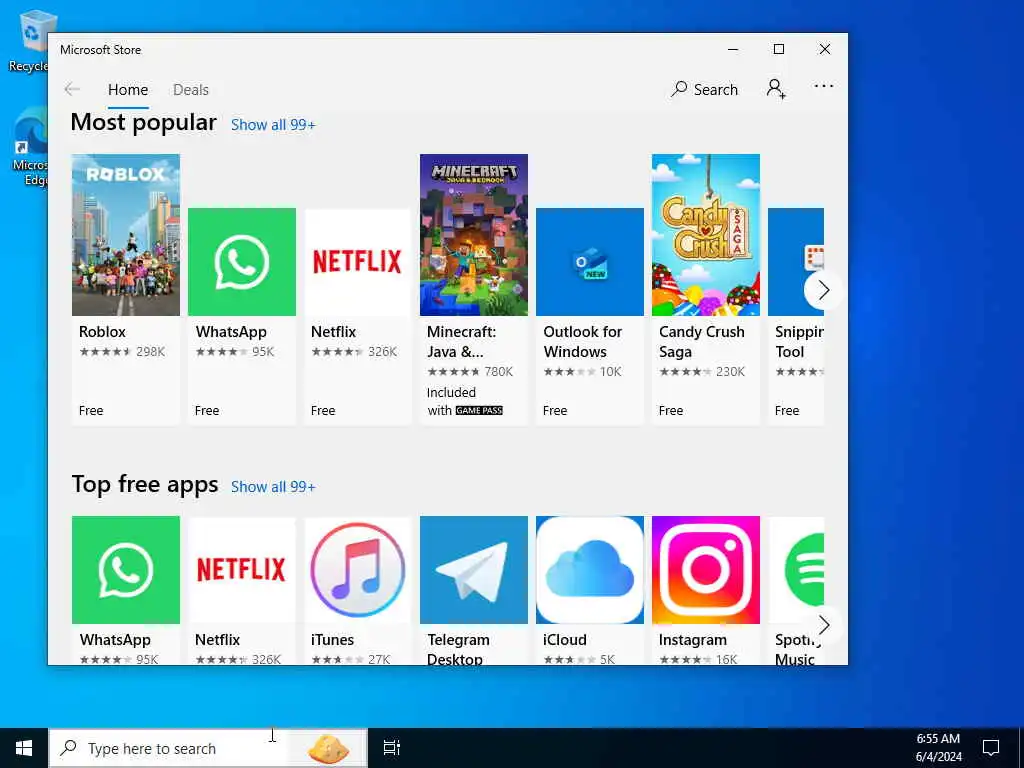Viewport: 1024px width, 768px height.
Task: Click the sign-in account icon
Action: tap(776, 89)
